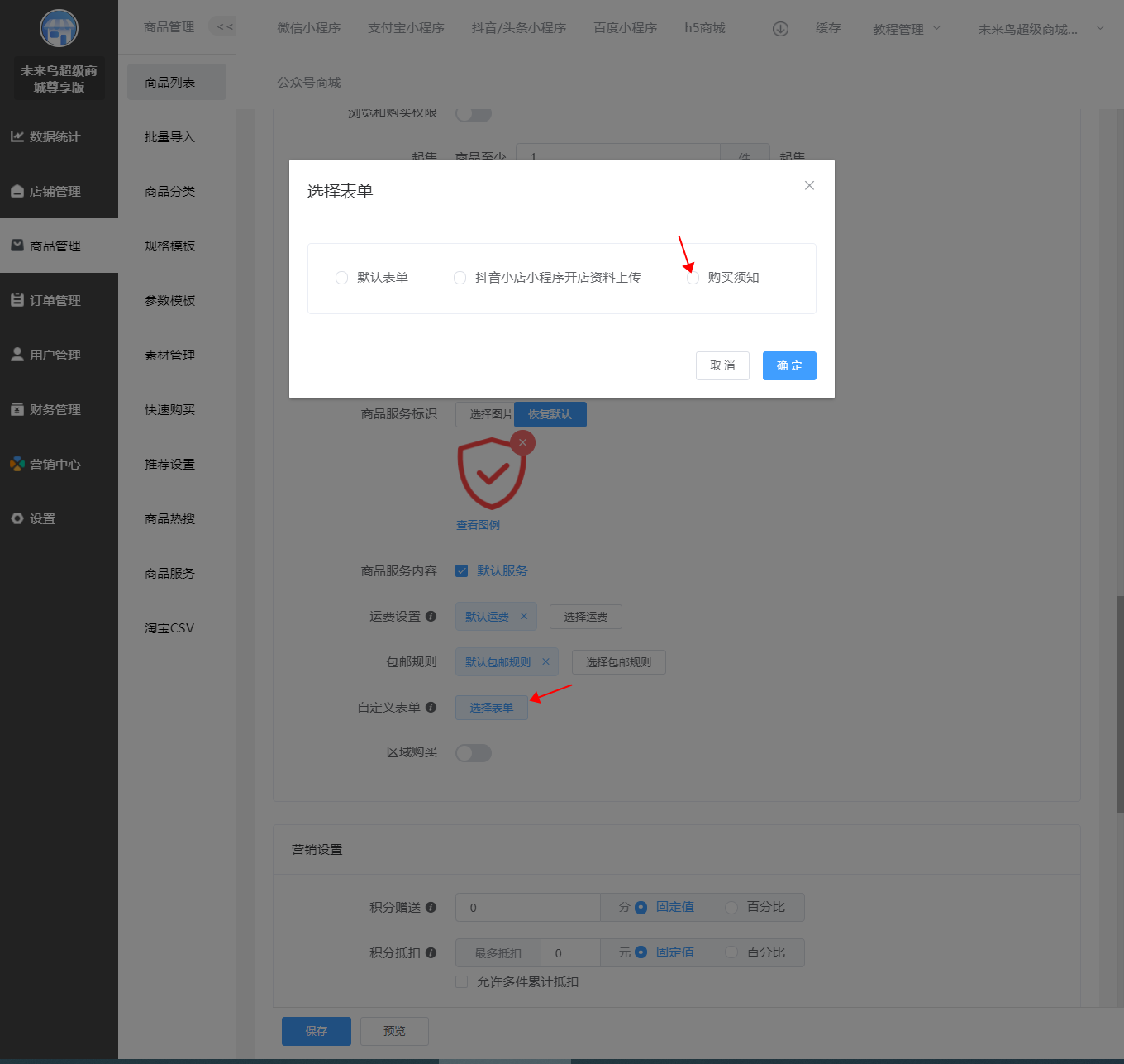Click 确定 in the dialog
This screenshot has height=1064, width=1124.
789,366
